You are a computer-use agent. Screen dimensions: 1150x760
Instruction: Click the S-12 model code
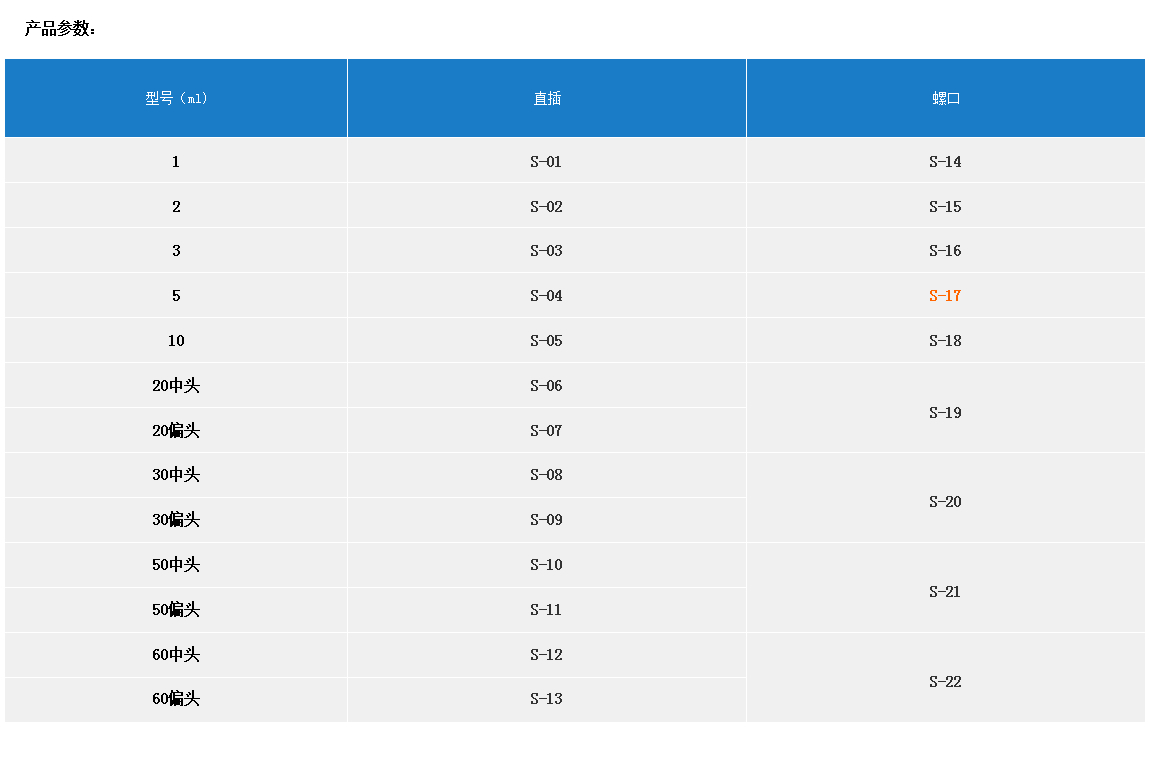(546, 655)
